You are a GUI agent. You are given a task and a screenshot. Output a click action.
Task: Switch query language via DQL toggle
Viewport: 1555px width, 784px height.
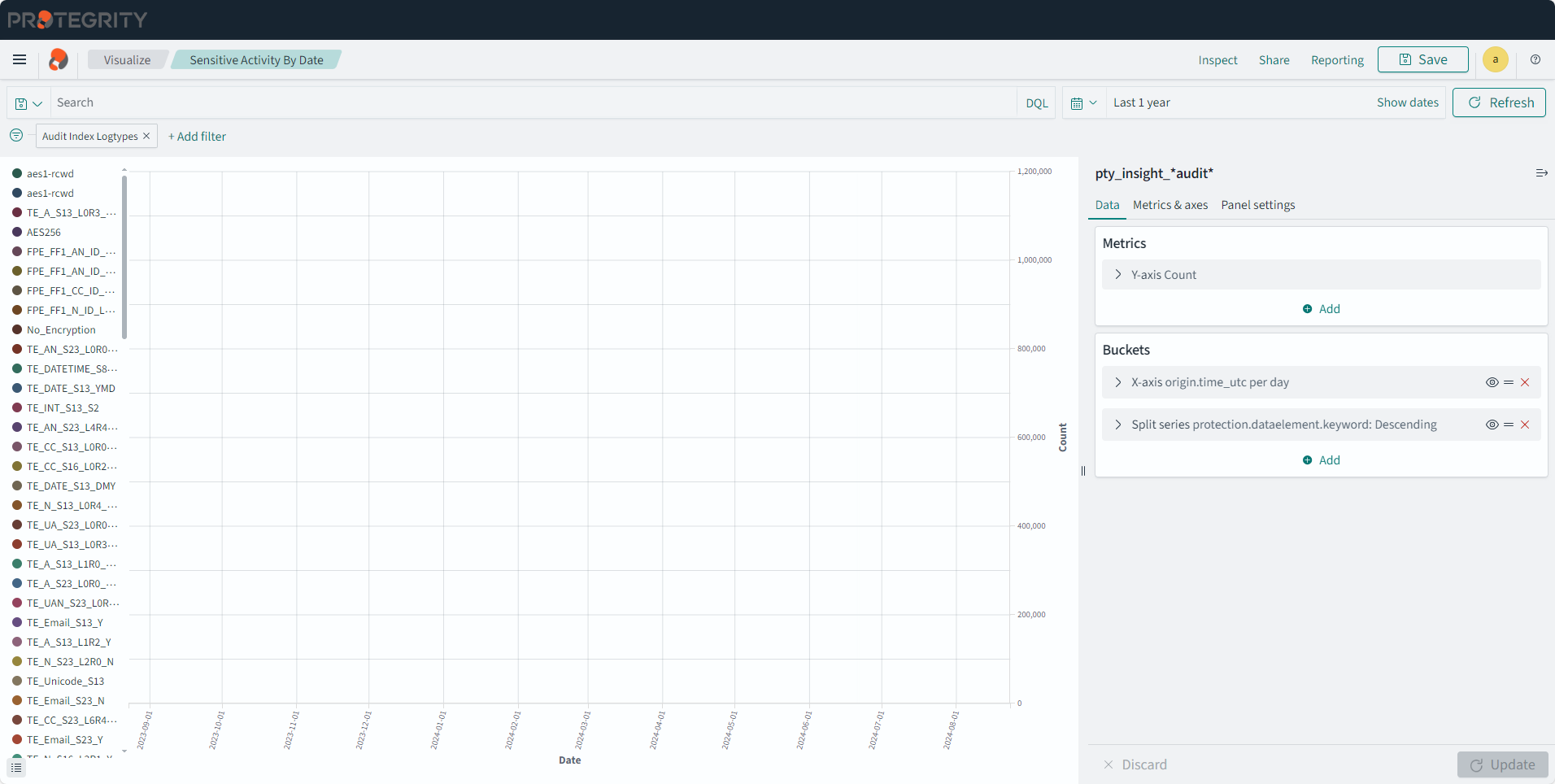click(x=1036, y=103)
